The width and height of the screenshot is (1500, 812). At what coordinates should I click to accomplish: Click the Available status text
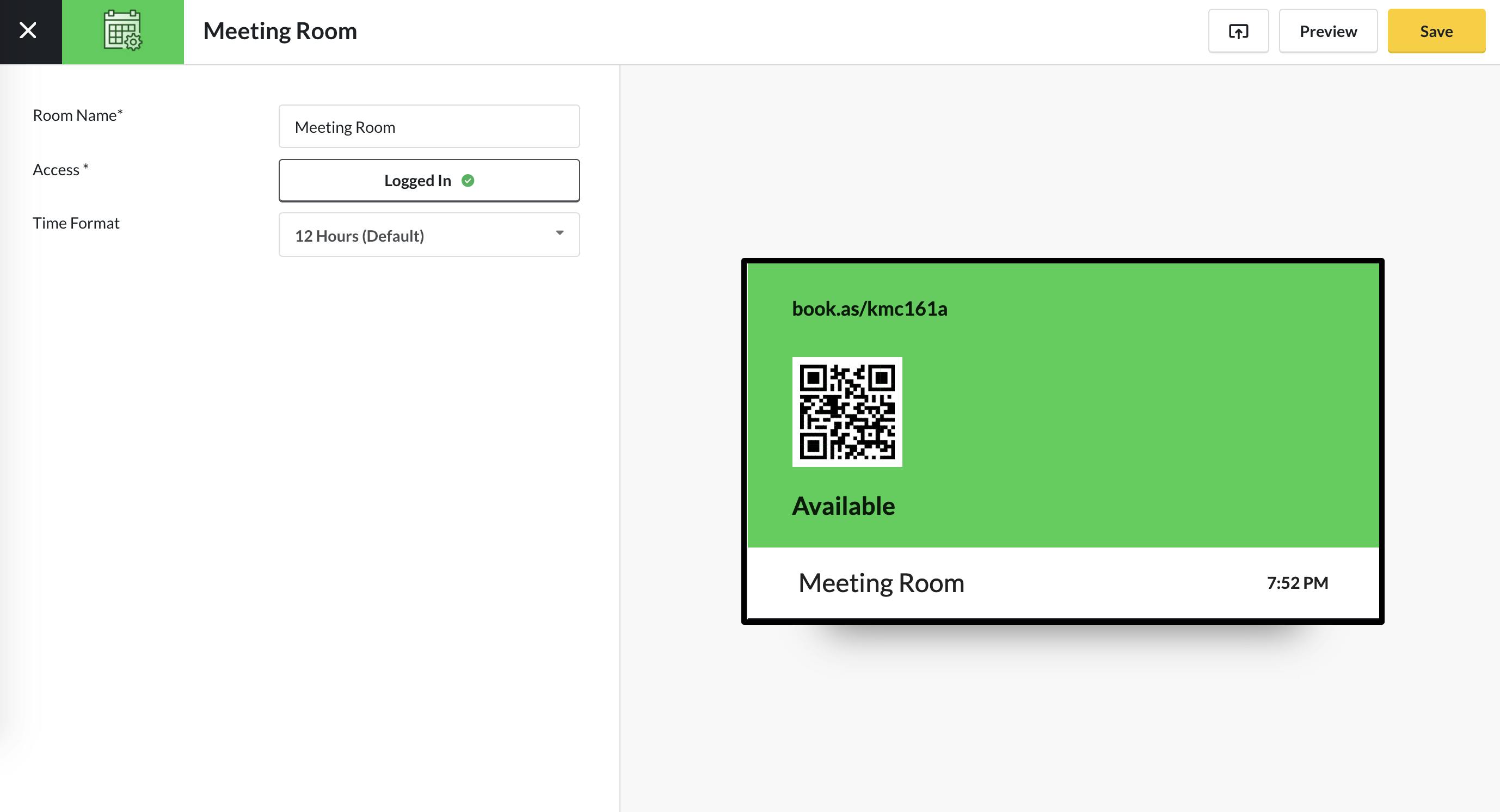[x=843, y=506]
